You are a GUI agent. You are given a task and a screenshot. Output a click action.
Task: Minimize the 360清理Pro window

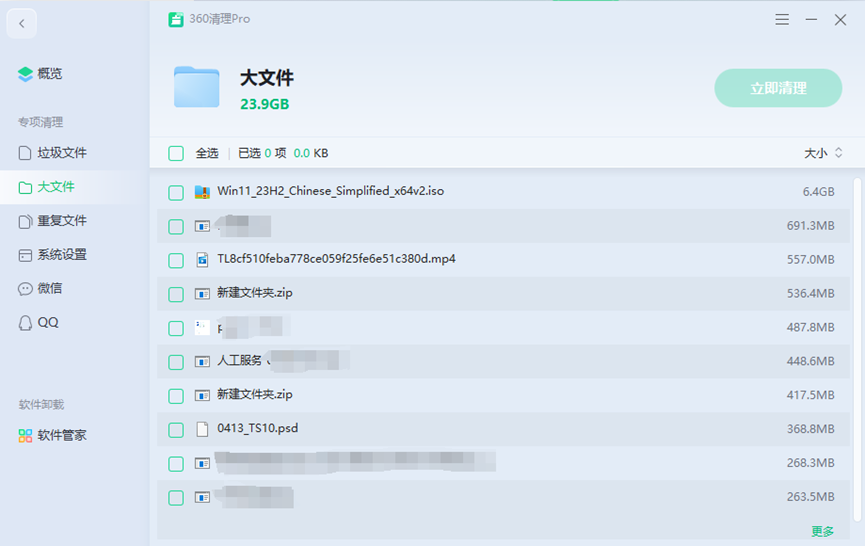(811, 20)
